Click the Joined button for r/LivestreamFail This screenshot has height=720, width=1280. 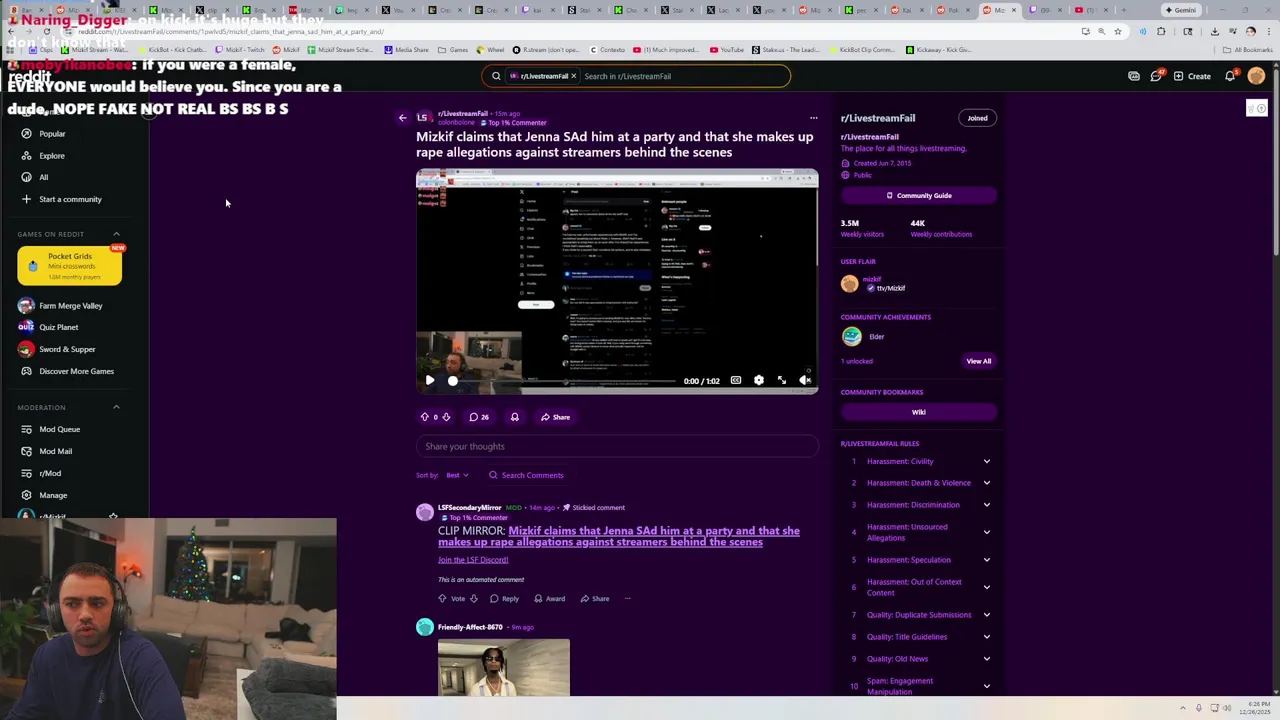977,118
